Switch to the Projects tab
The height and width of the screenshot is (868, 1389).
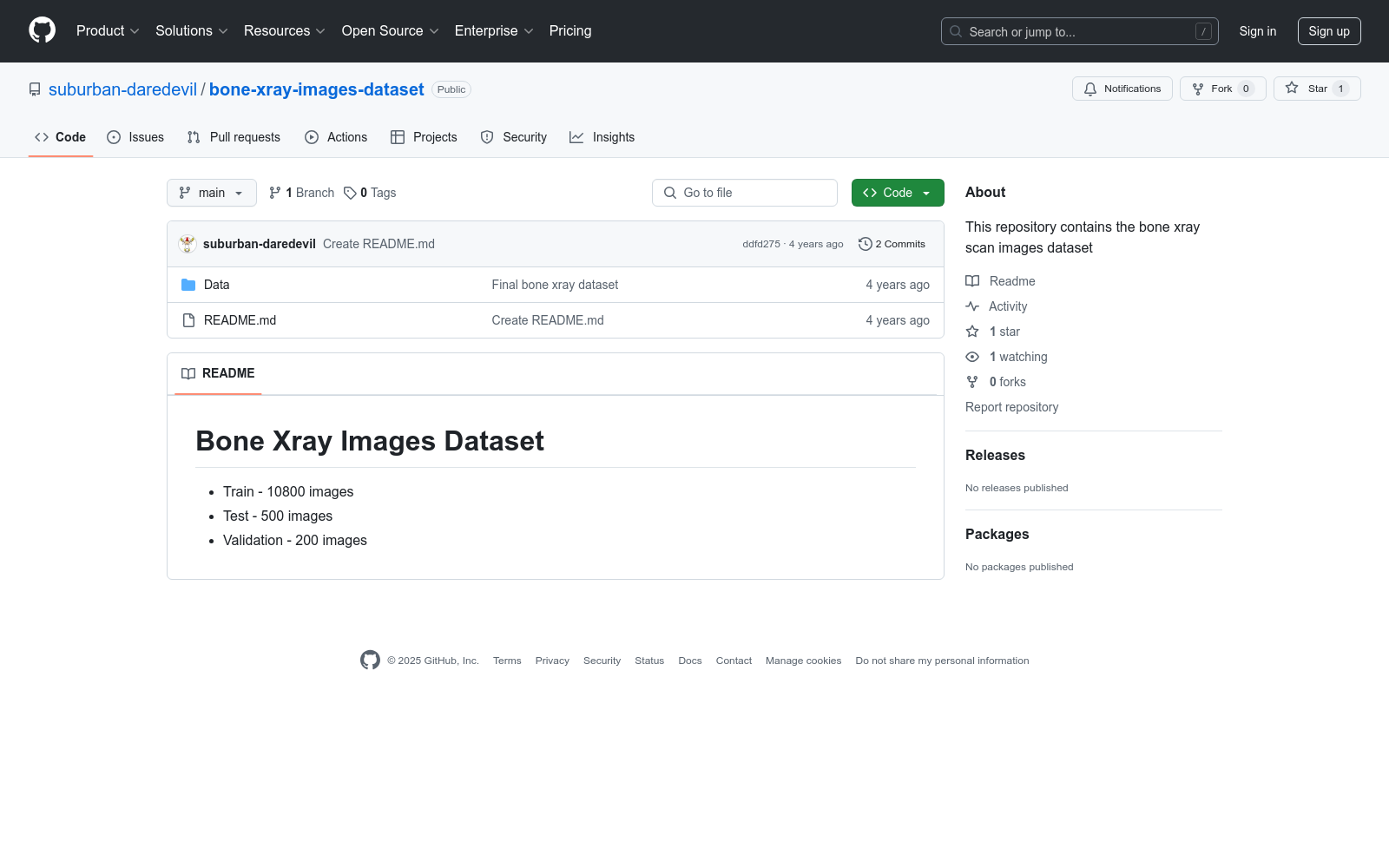pos(424,137)
